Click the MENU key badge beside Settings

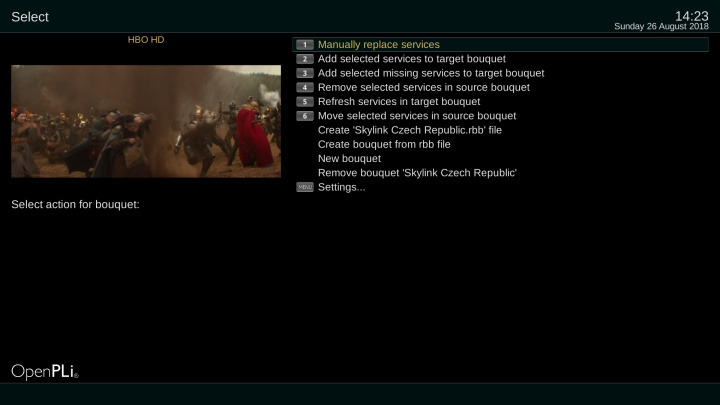pyautogui.click(x=304, y=187)
